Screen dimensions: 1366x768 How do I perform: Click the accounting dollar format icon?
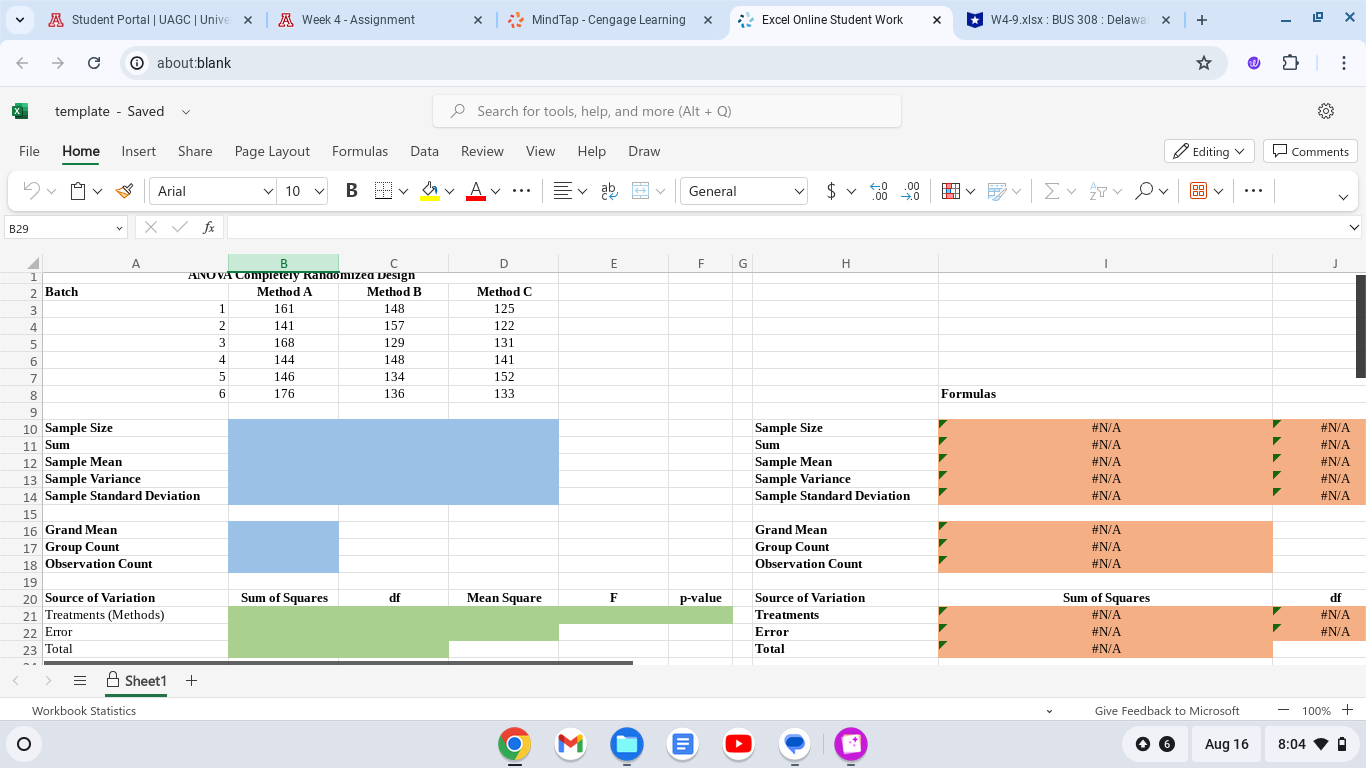831,191
